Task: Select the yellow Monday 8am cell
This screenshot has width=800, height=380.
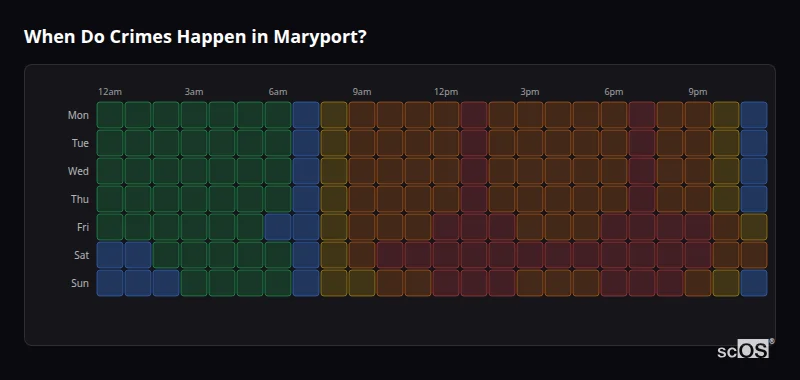Action: point(334,115)
